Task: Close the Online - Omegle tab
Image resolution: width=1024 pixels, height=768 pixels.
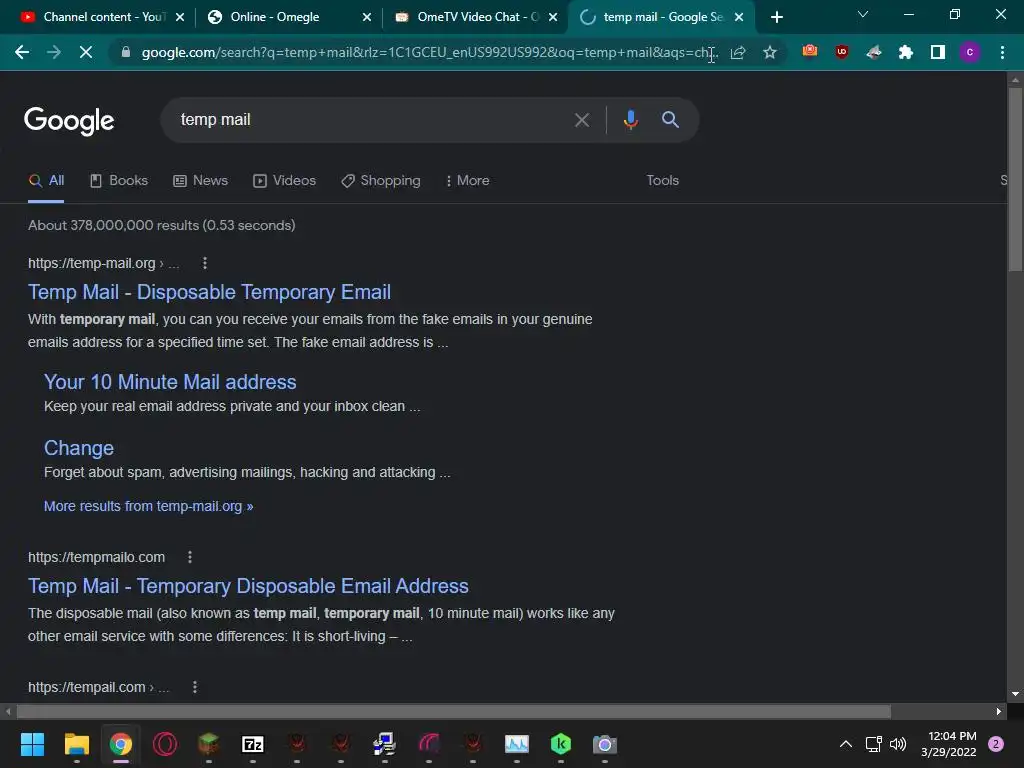Action: point(367,18)
